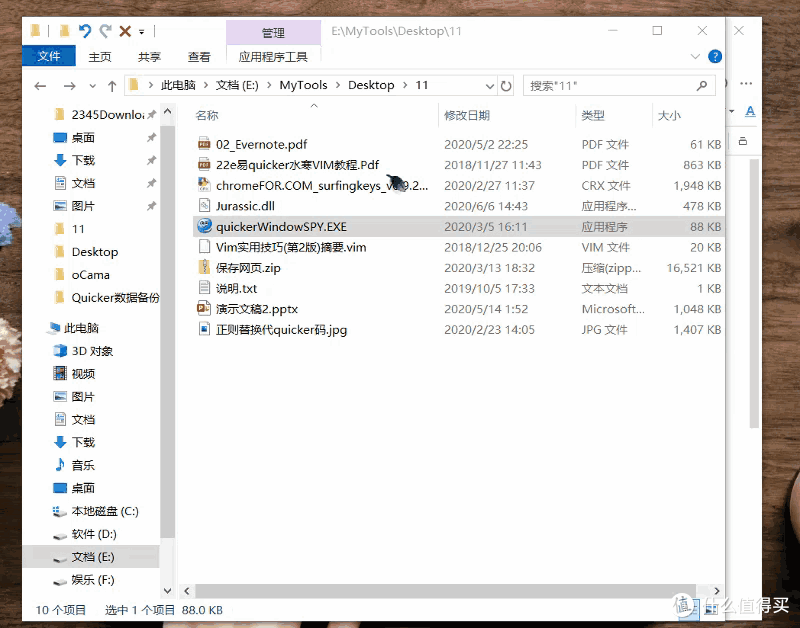The image size is (800, 628).
Task: Select the chromeFOR.COM_surfingkeys CRX file icon
Action: coord(204,185)
